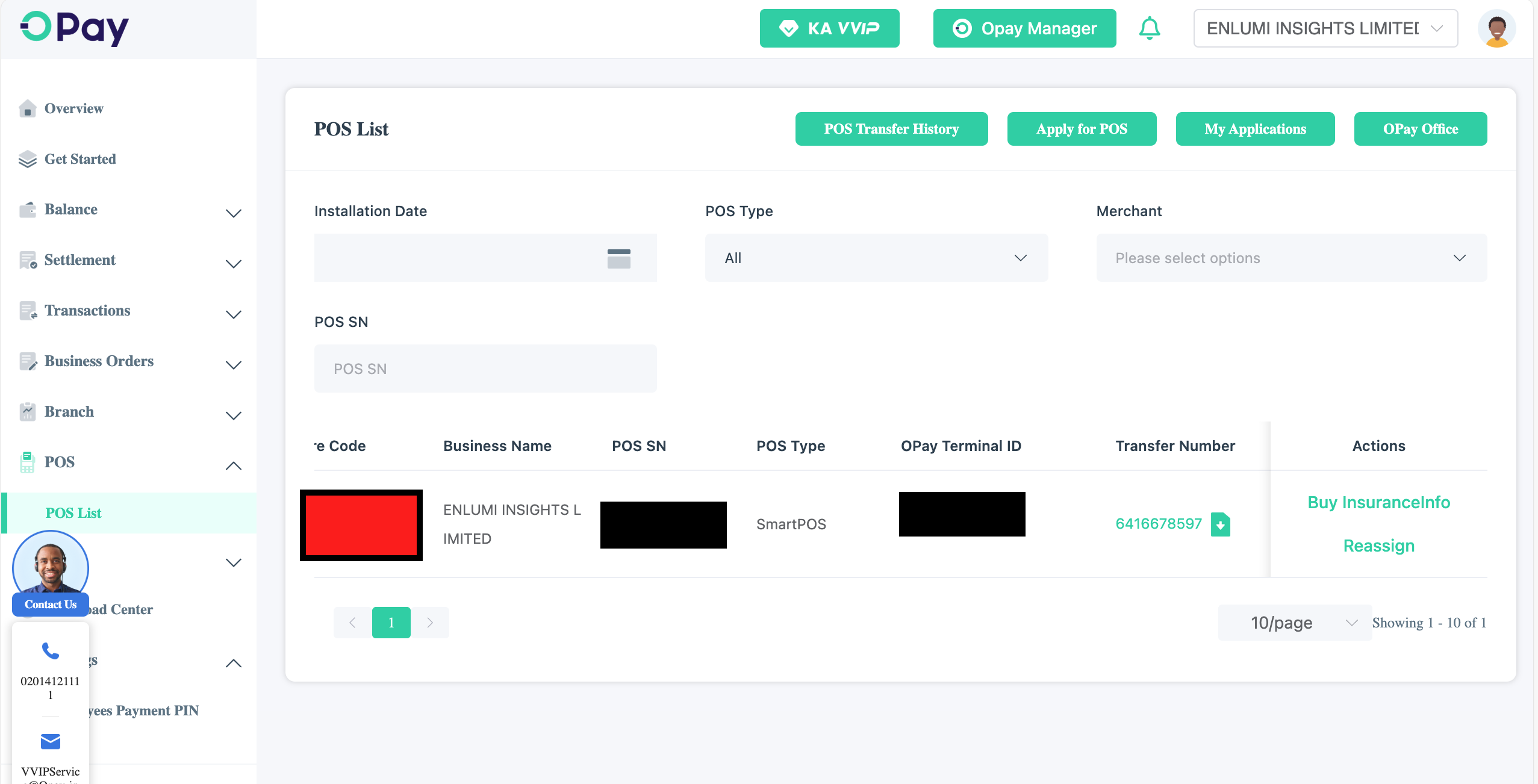The width and height of the screenshot is (1538, 784).
Task: Open the Merchant select options dropdown
Action: [1291, 258]
